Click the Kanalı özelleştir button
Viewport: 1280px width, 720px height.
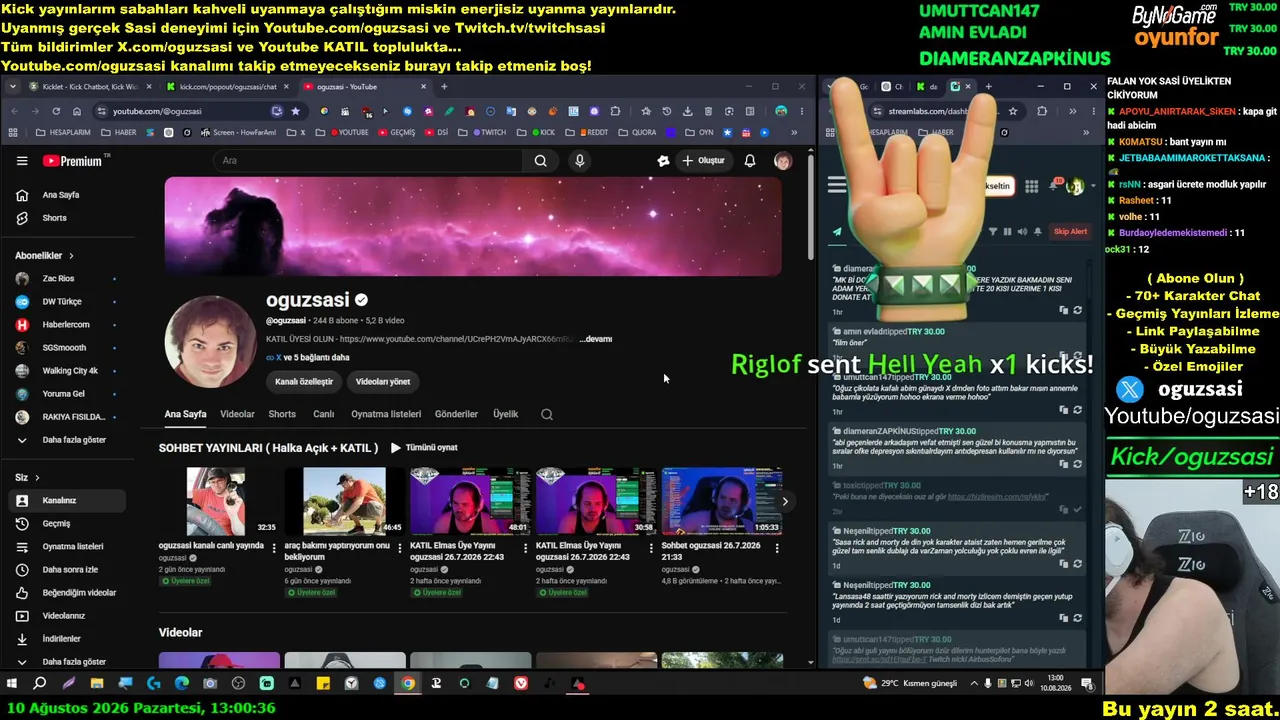click(x=304, y=382)
